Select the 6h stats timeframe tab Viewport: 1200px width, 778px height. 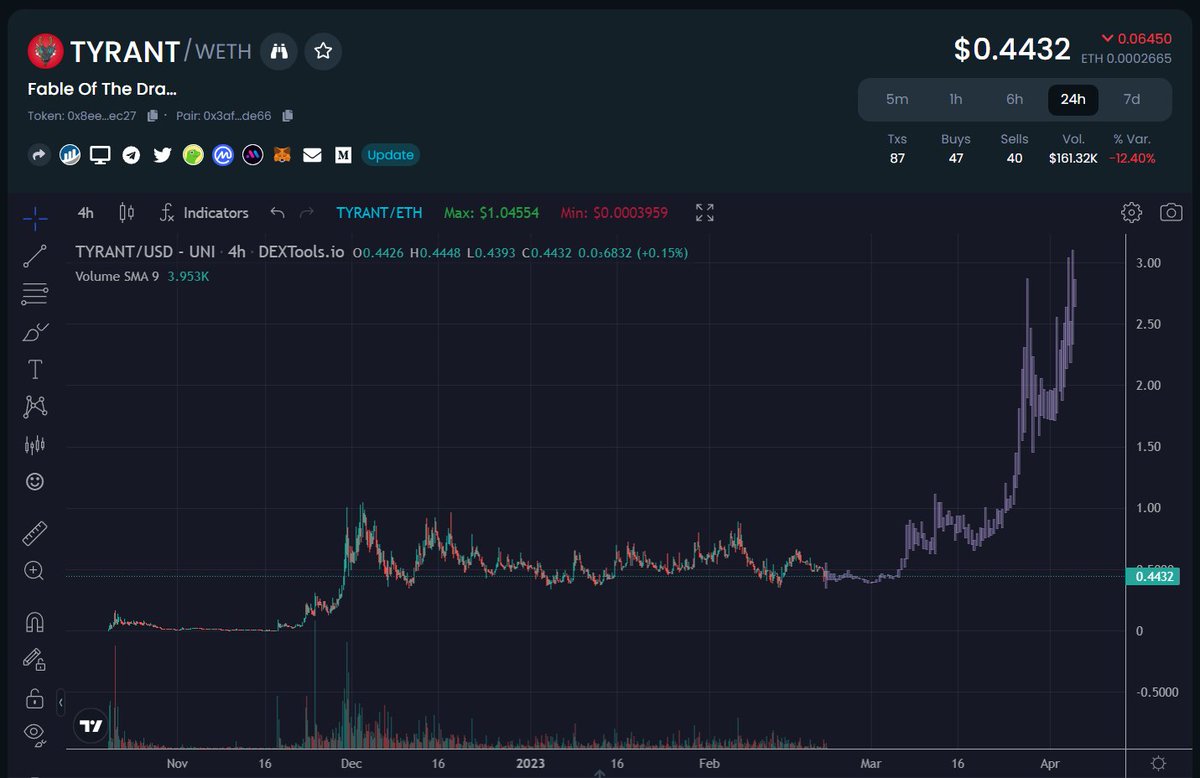click(x=1014, y=99)
